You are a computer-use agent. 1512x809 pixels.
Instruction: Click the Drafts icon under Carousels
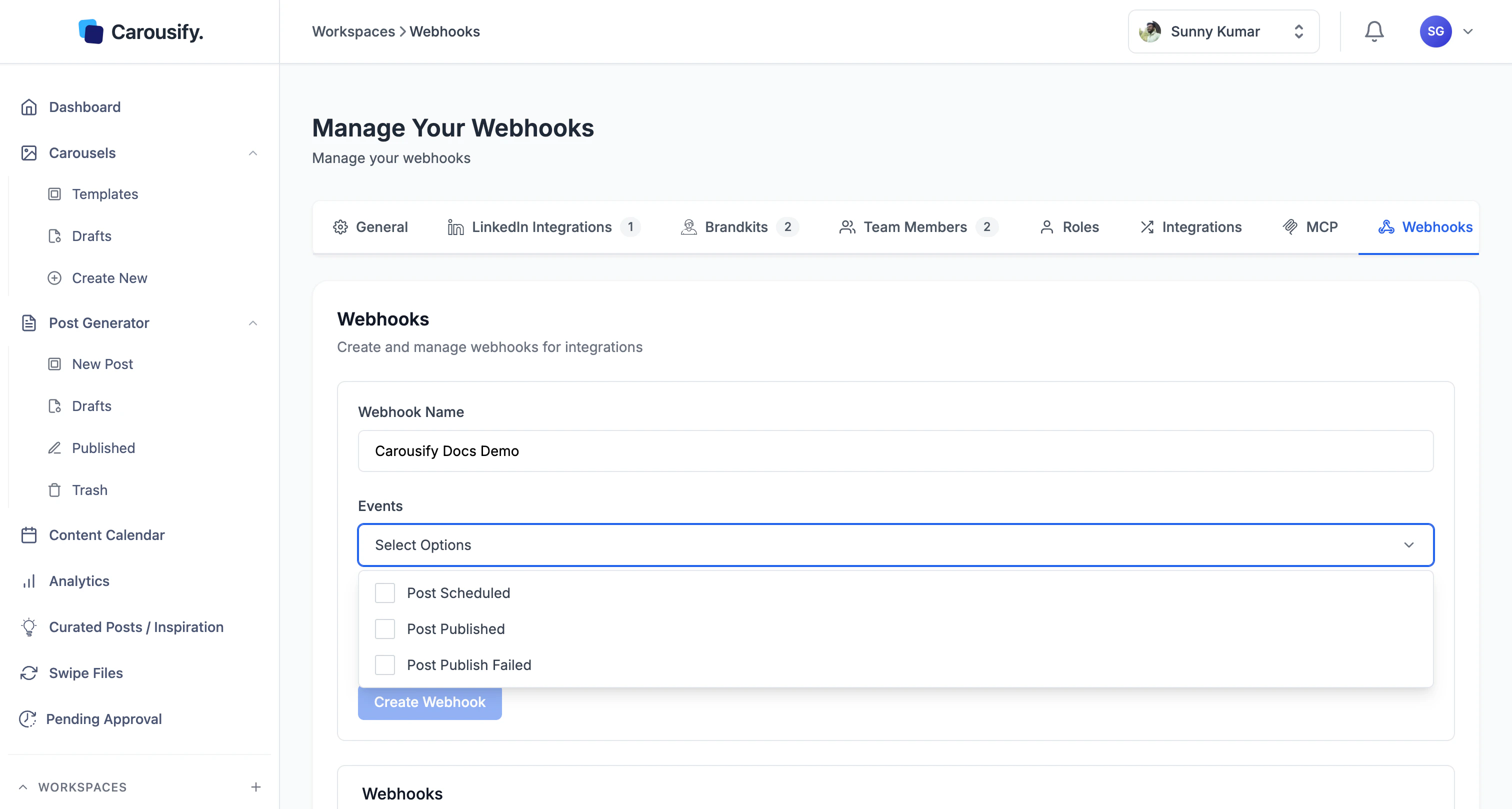[54, 236]
